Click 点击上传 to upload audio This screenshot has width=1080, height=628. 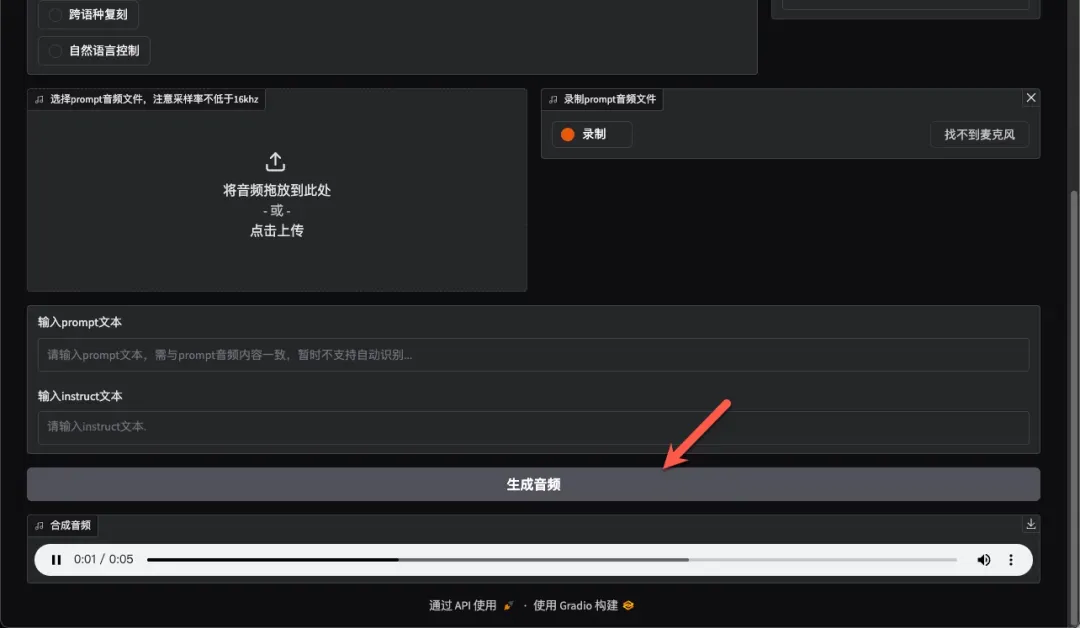276,230
